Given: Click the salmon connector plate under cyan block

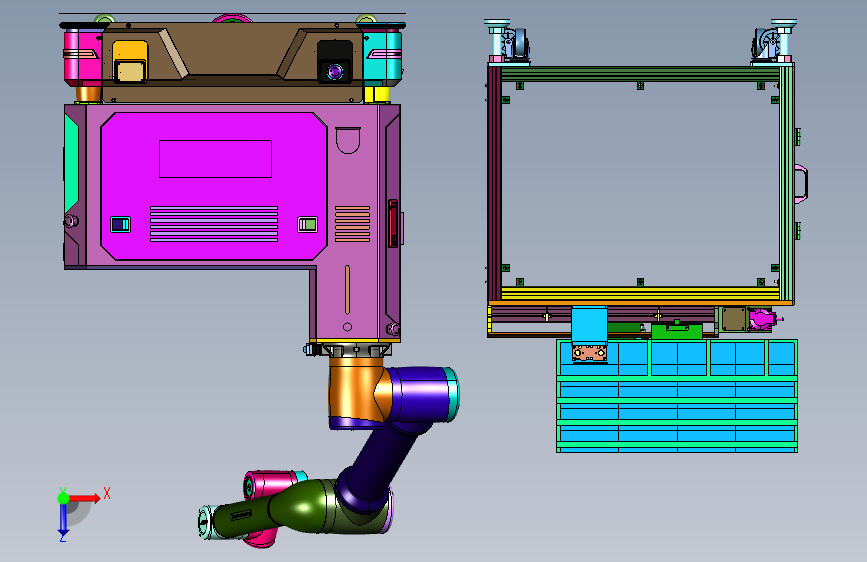Looking at the screenshot, I should coord(589,353).
